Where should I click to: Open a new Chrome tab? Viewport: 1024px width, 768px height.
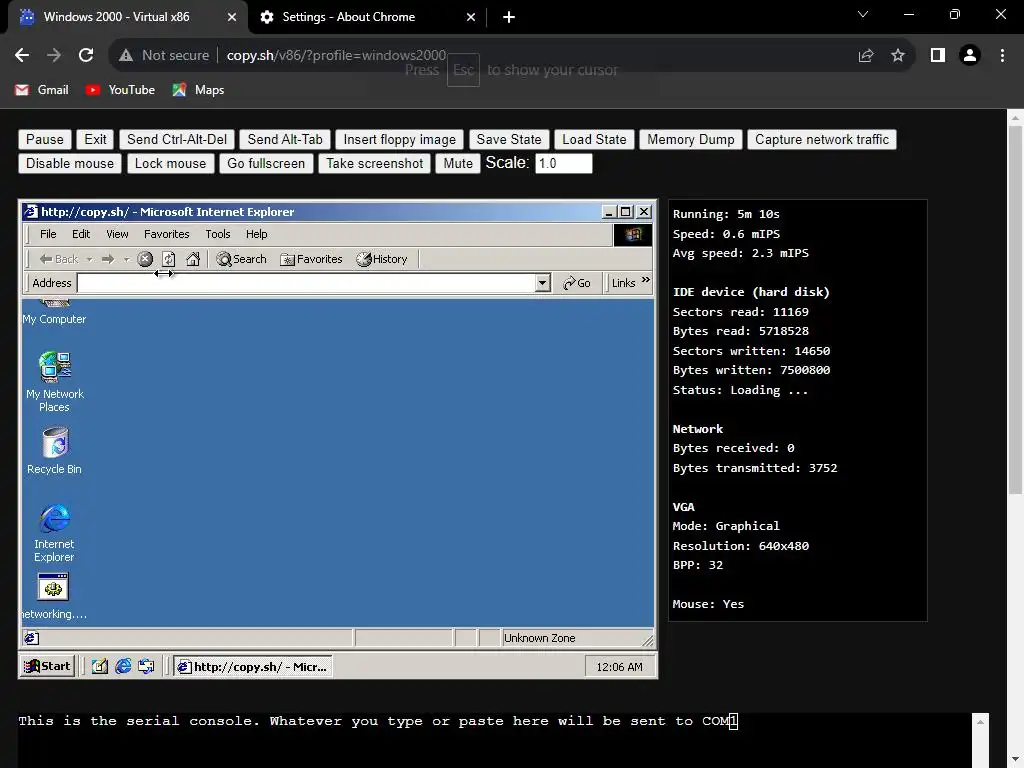[x=509, y=17]
